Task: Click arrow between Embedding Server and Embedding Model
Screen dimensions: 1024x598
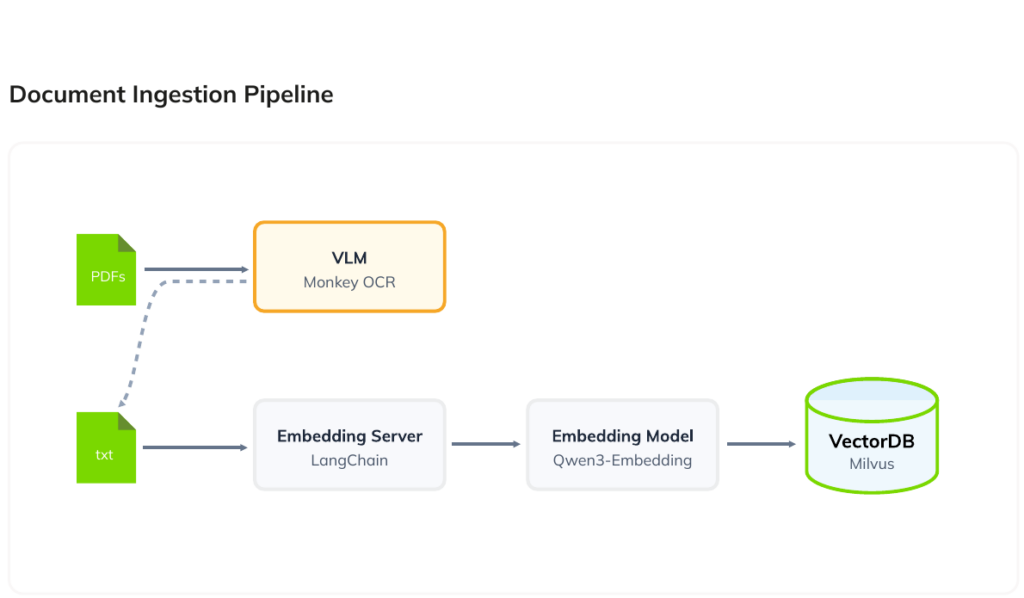Action: (486, 444)
